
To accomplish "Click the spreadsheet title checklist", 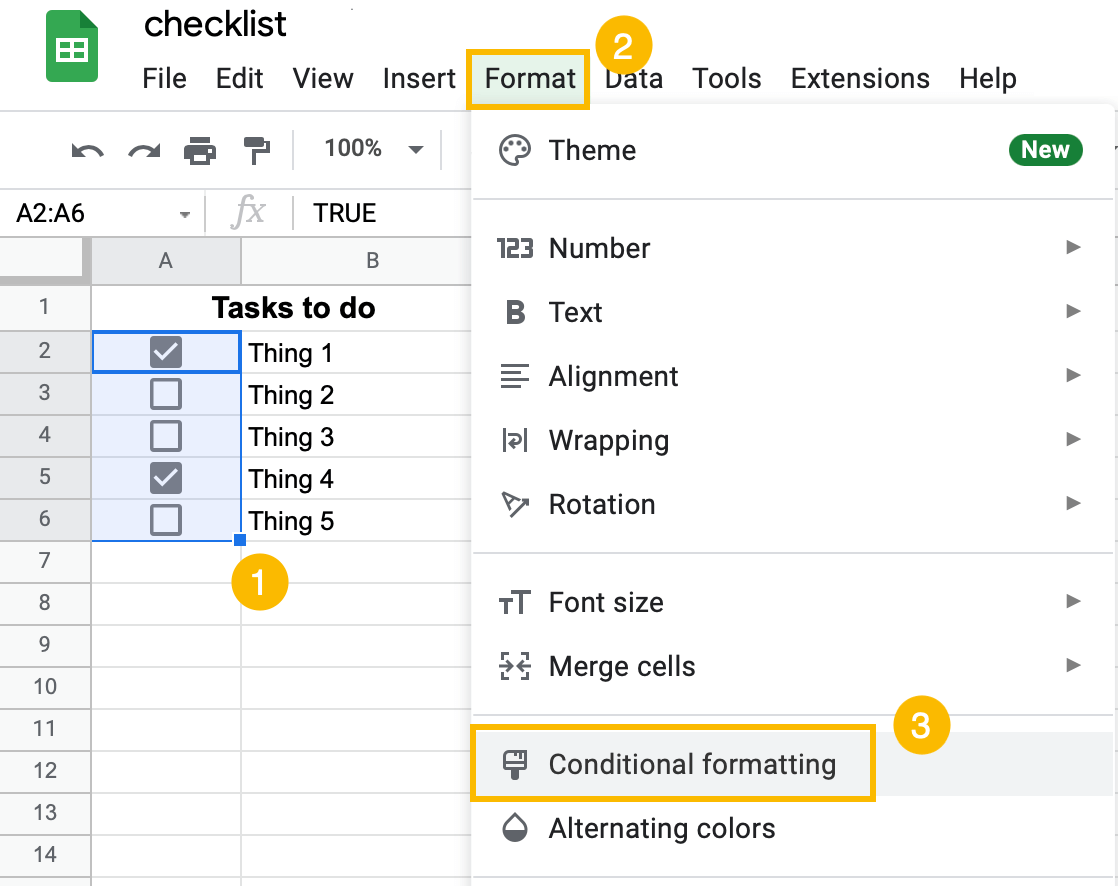I will [215, 24].
